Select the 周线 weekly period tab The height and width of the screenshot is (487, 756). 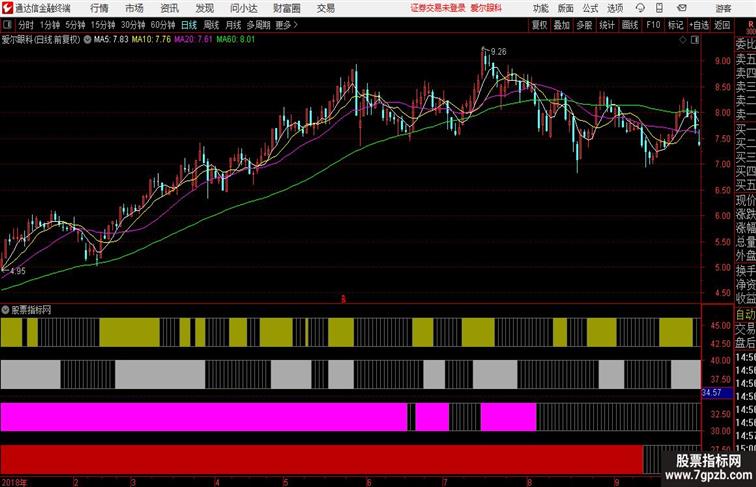211,25
